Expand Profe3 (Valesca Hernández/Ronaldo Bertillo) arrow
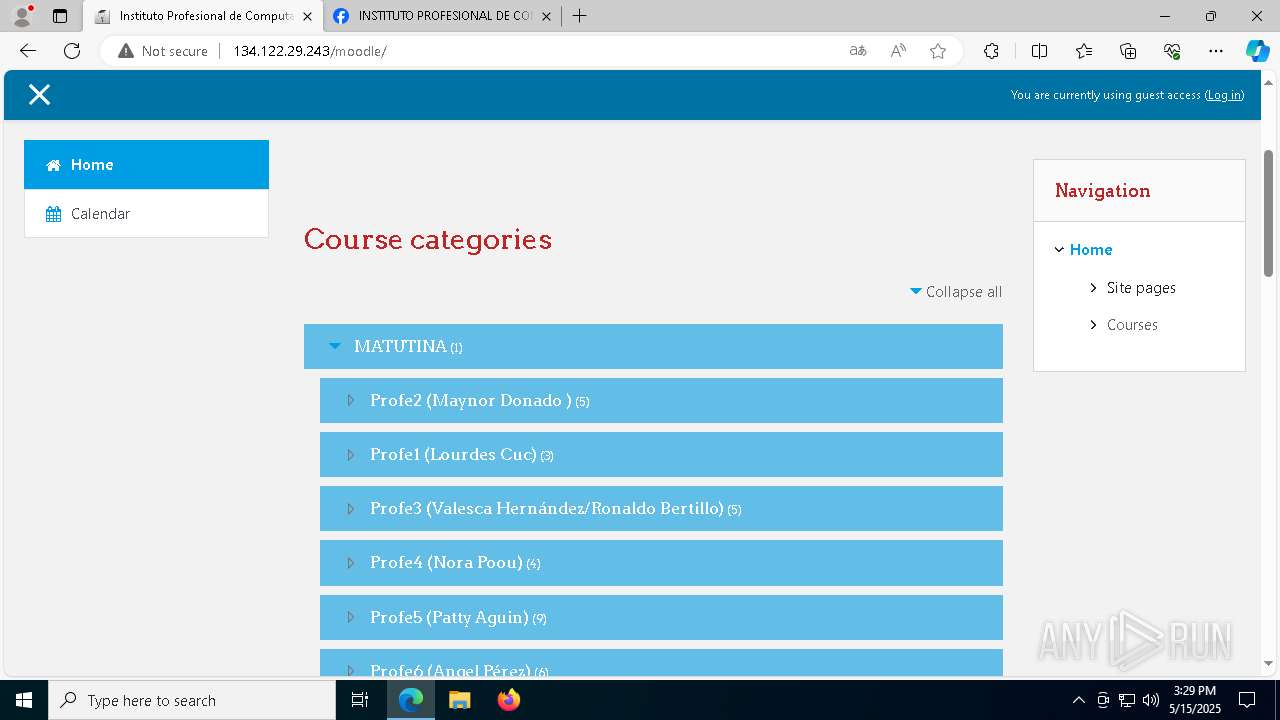Viewport: 1280px width, 720px height. [350, 508]
